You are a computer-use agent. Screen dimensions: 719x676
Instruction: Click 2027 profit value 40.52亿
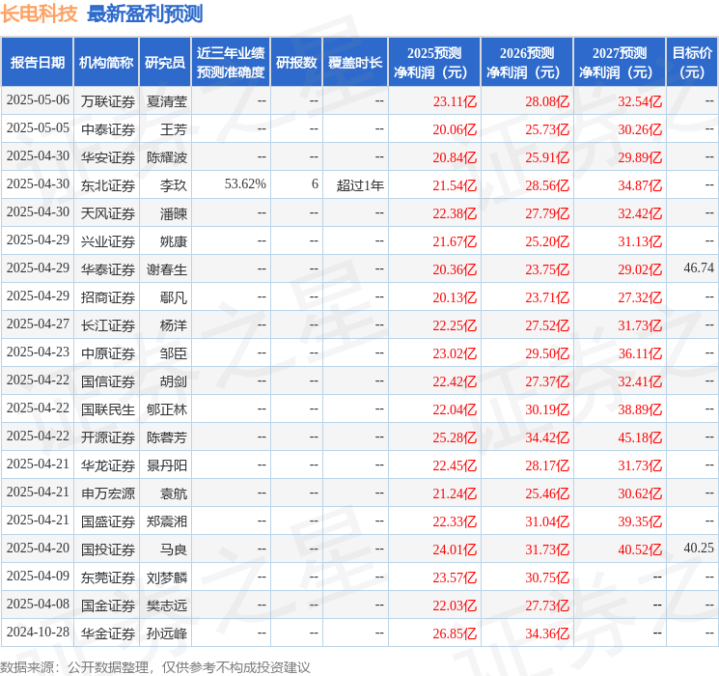tap(640, 549)
